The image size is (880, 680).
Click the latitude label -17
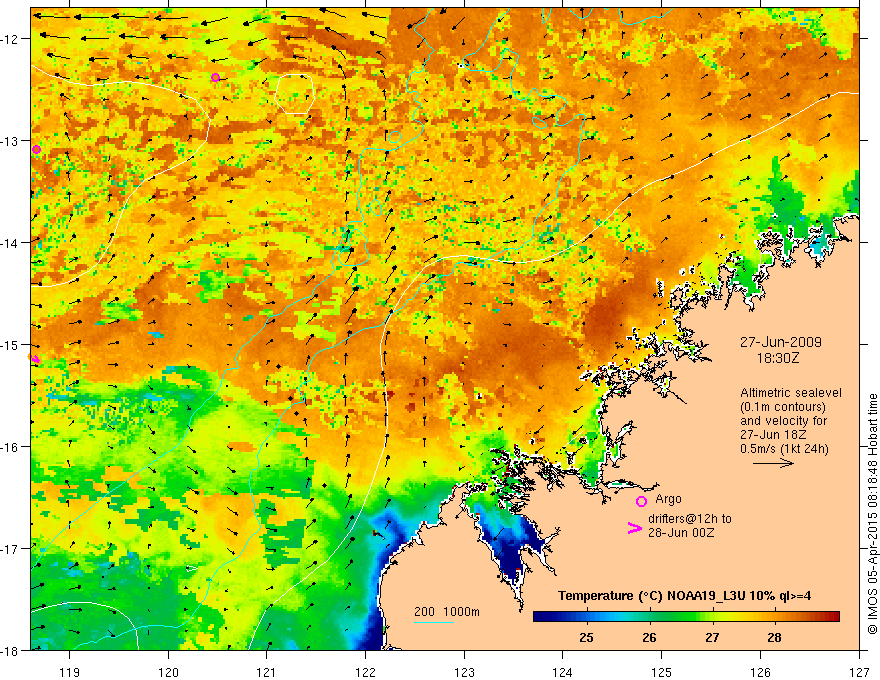(11, 549)
